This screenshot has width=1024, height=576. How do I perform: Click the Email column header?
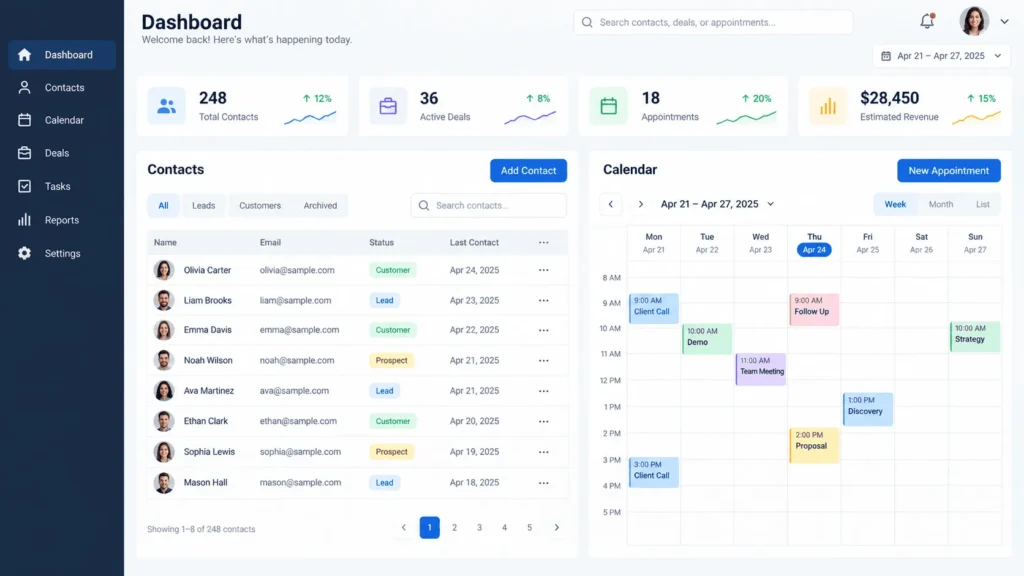[x=270, y=242]
